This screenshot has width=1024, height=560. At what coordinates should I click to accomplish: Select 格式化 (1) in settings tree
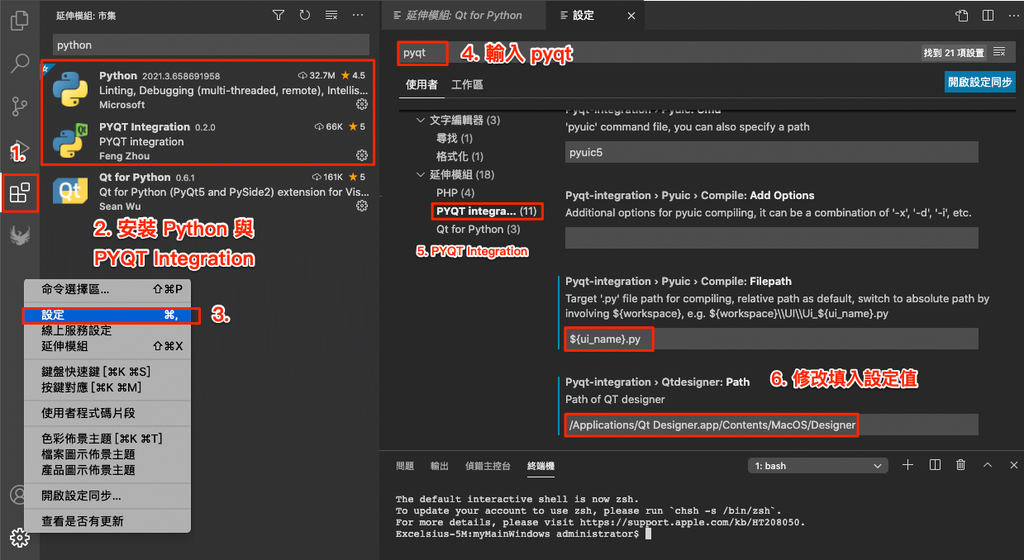(x=460, y=157)
